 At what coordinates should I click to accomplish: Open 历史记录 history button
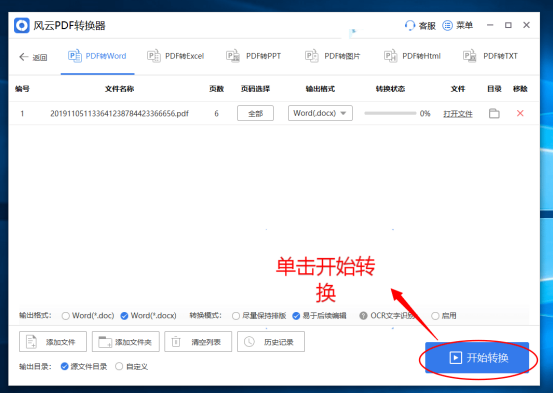coord(271,341)
